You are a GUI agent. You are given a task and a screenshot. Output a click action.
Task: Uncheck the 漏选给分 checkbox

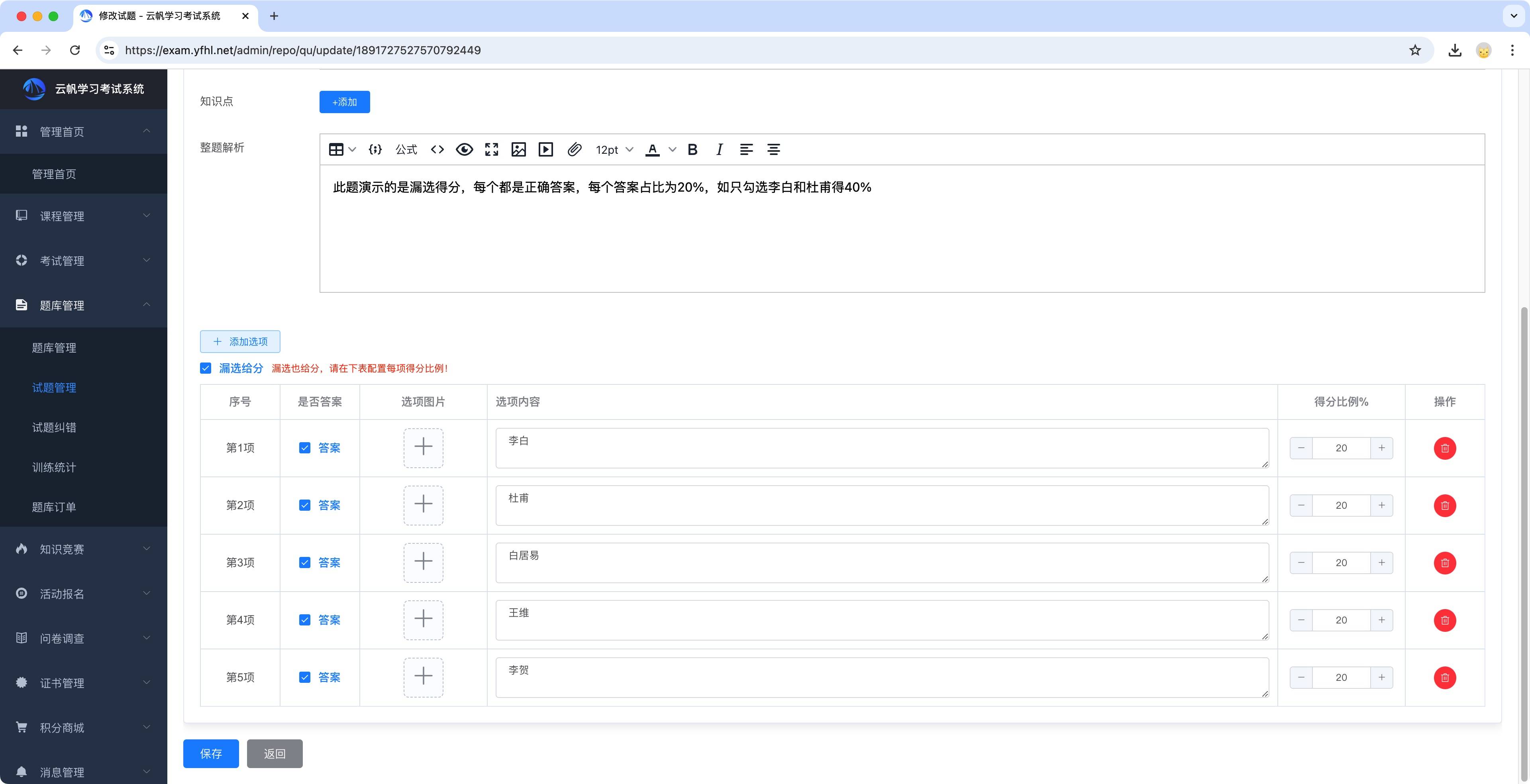coord(206,368)
